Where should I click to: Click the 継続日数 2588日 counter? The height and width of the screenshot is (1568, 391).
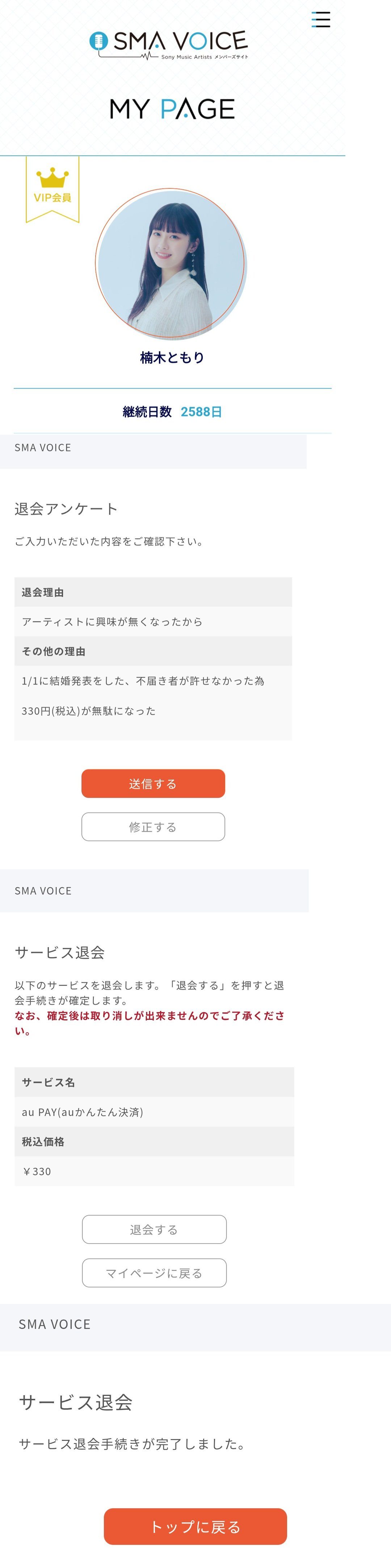tap(172, 411)
